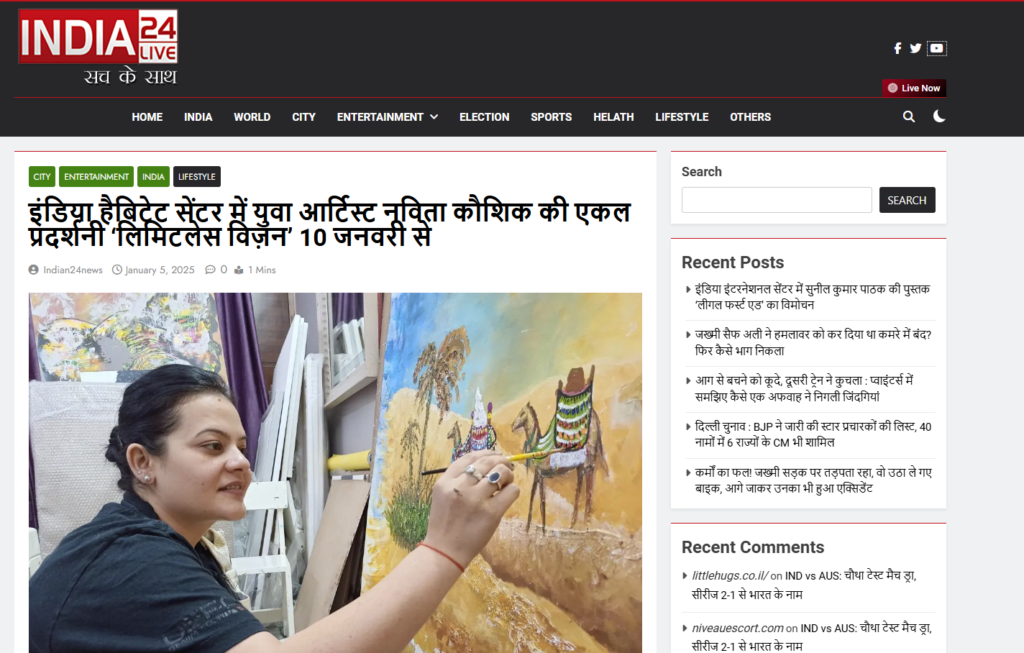Click author name Indian24news
Viewport: 1024px width, 653px height.
tap(72, 270)
